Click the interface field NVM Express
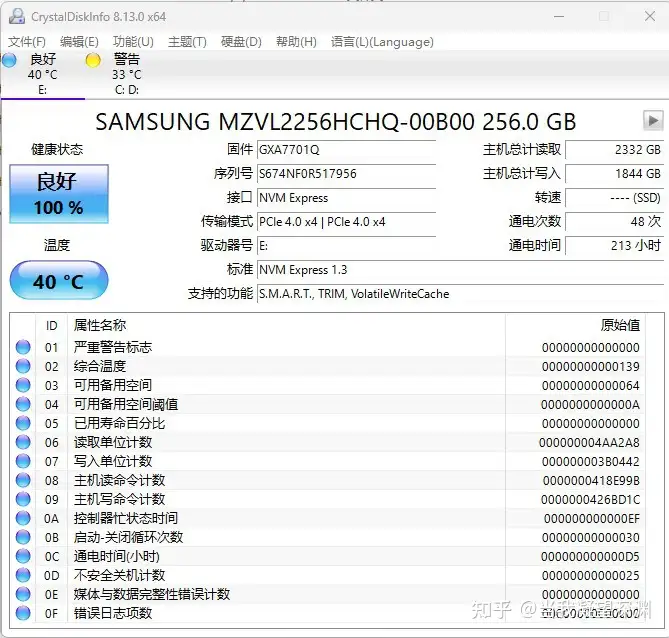This screenshot has width=669, height=638. click(346, 198)
